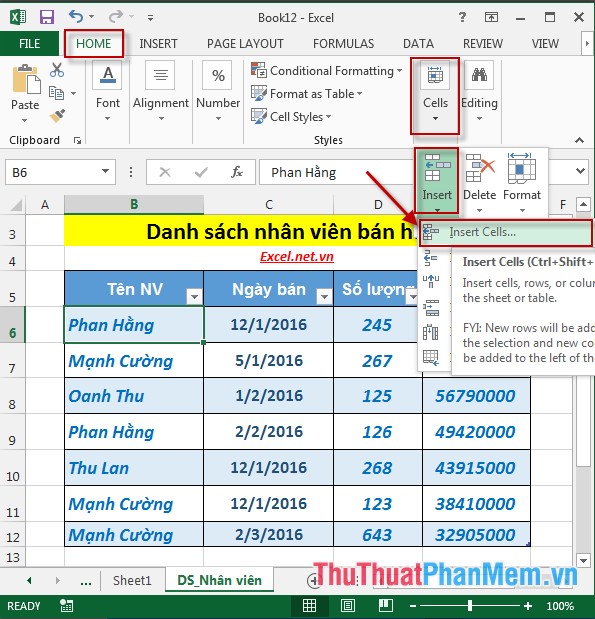Expand the Editing binoculars group

(479, 92)
